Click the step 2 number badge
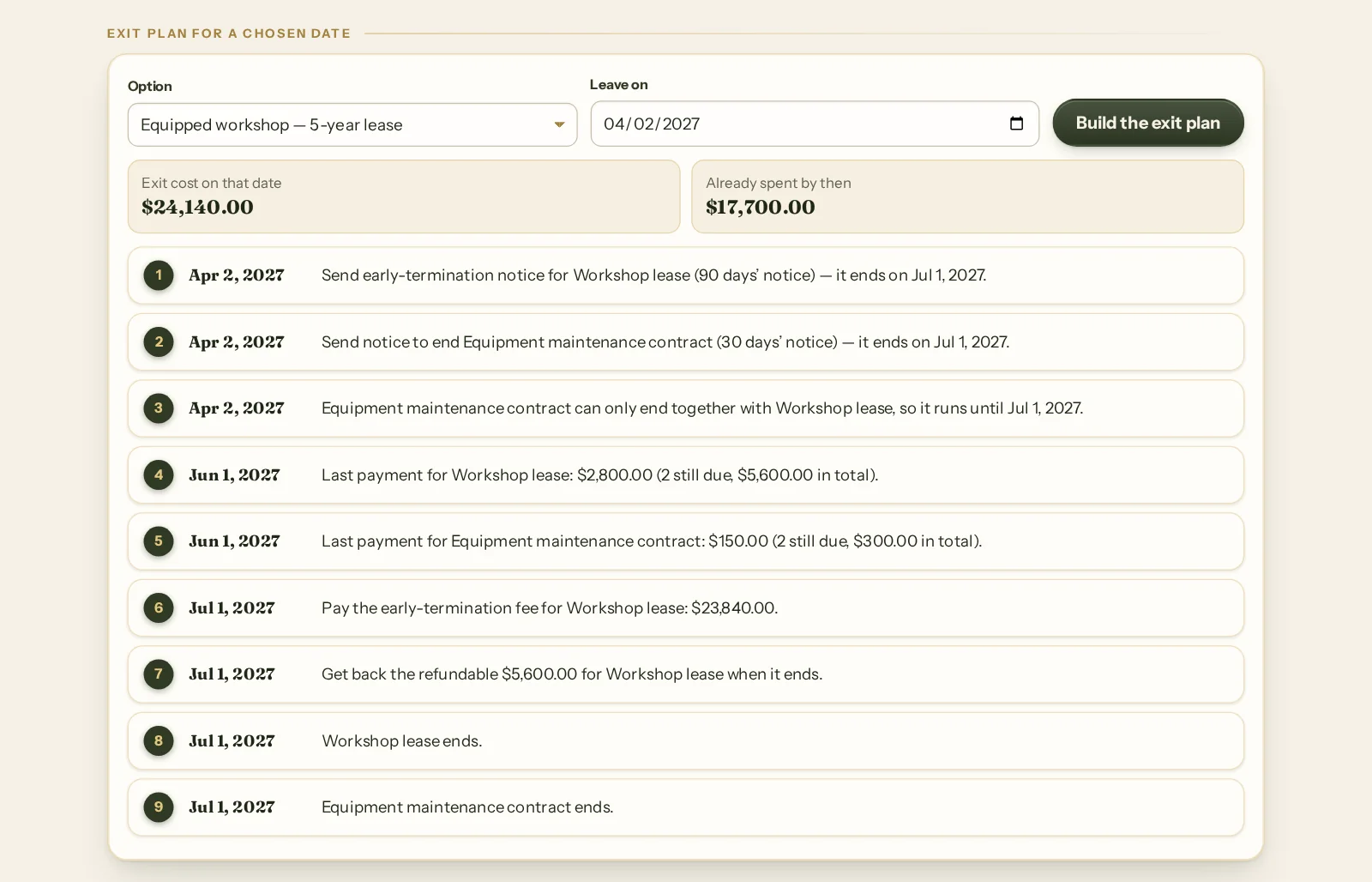1372x882 pixels. click(x=159, y=341)
